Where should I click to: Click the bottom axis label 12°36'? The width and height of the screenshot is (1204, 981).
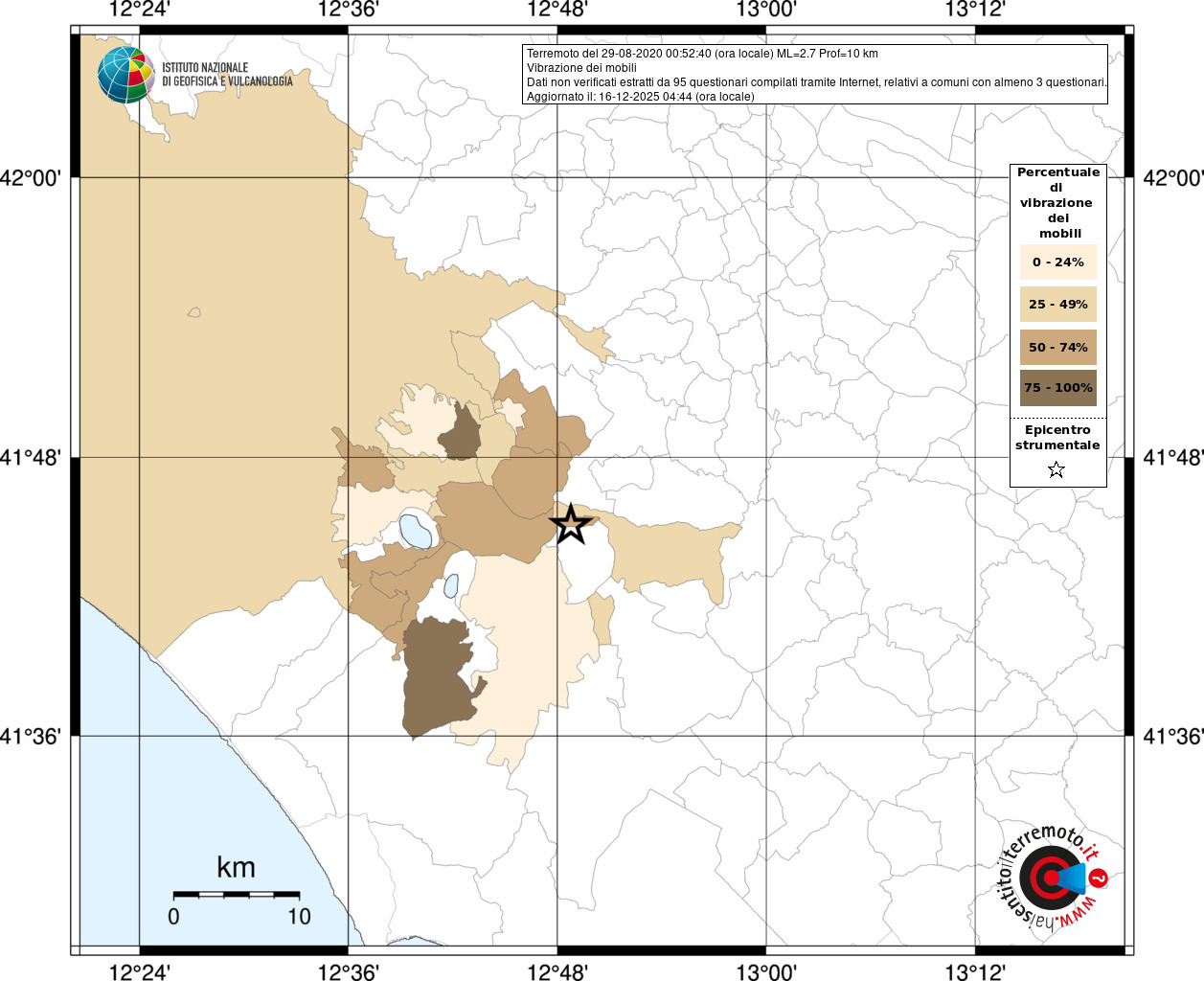pyautogui.click(x=349, y=971)
